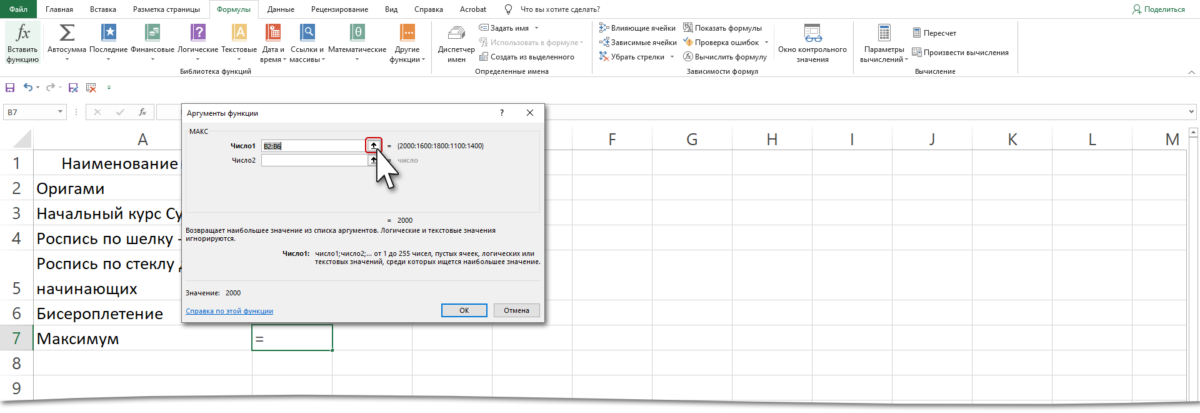This screenshot has width=1200, height=413.
Task: Open the Справка по этой функции link
Action: [x=229, y=311]
